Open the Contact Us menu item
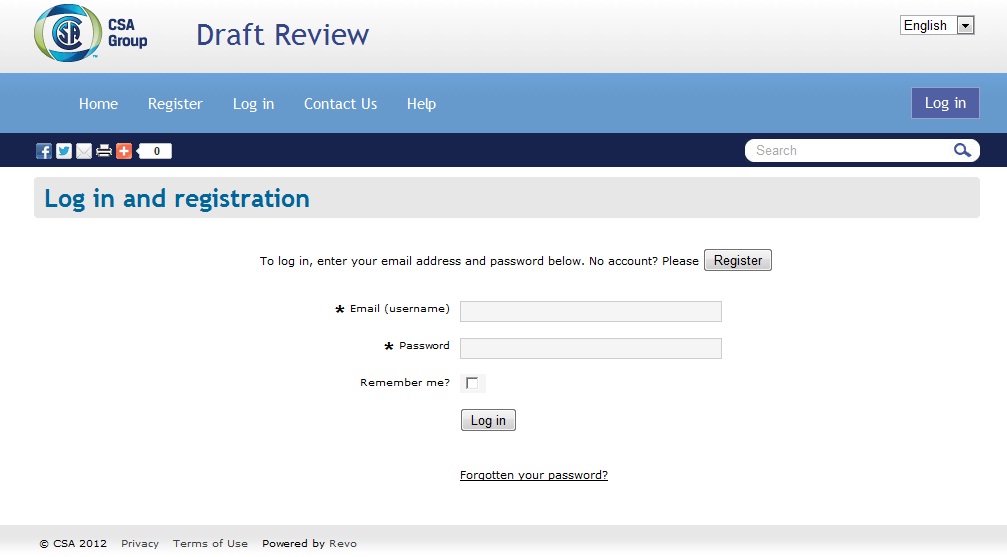Image resolution: width=1007 pixels, height=557 pixels. coord(340,103)
